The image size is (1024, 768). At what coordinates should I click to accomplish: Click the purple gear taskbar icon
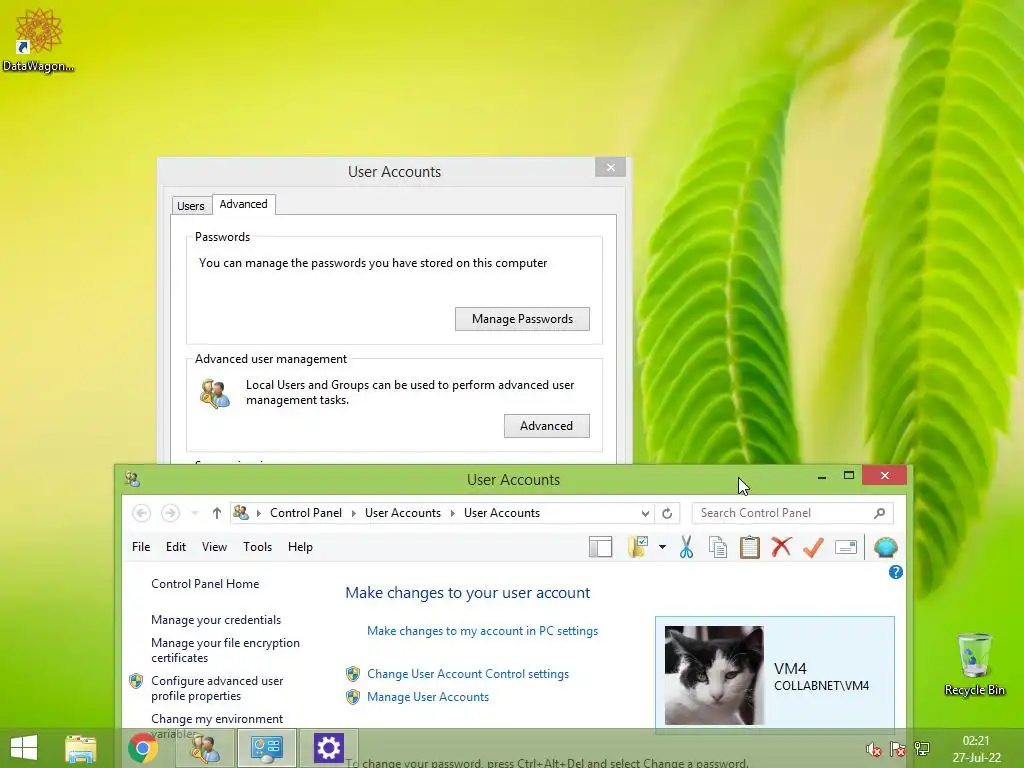click(328, 748)
